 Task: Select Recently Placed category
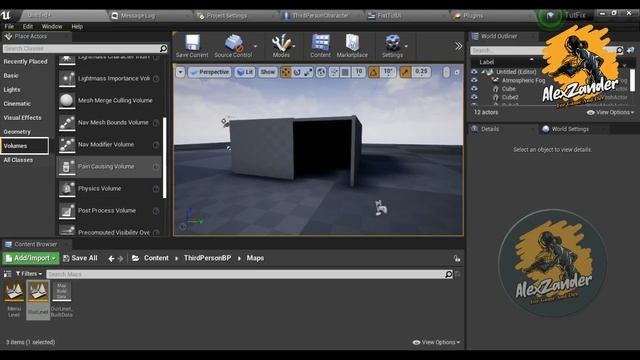pos(25,62)
